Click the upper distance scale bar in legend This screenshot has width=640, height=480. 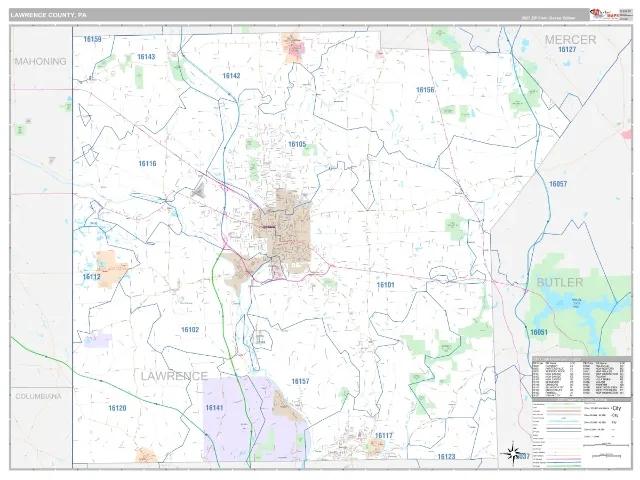(606, 444)
